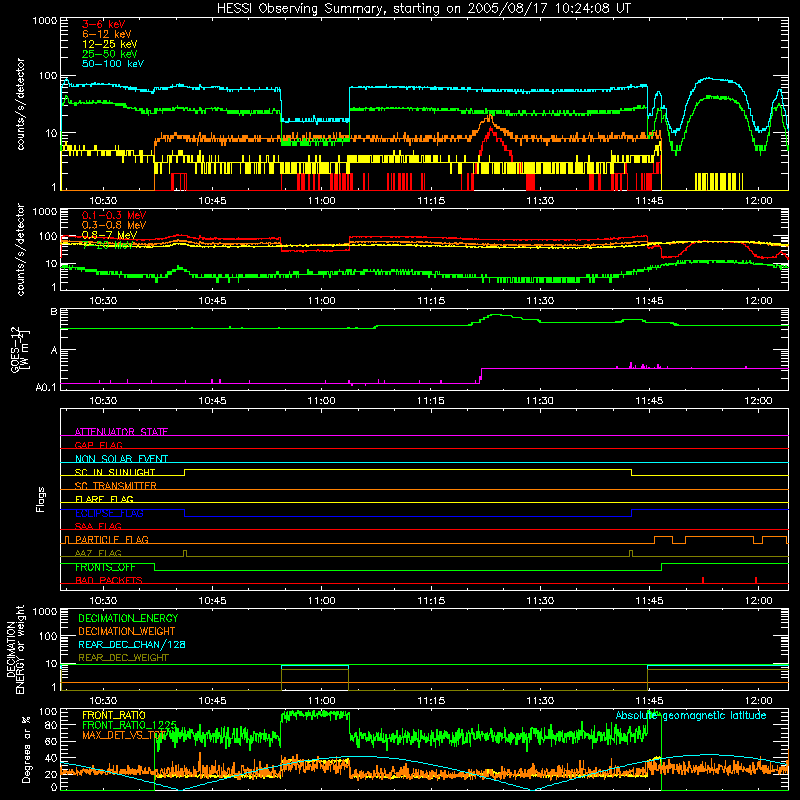Click the A0.1 level label in GOES panel
The height and width of the screenshot is (800, 800).
tap(46, 387)
